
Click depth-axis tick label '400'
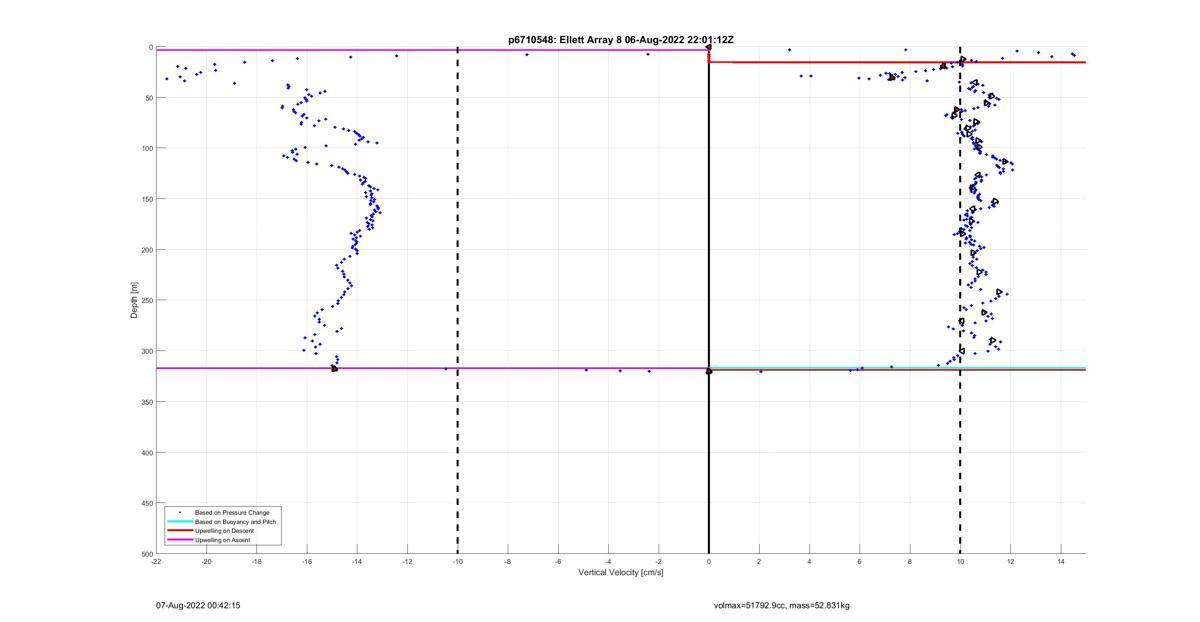[x=146, y=452]
